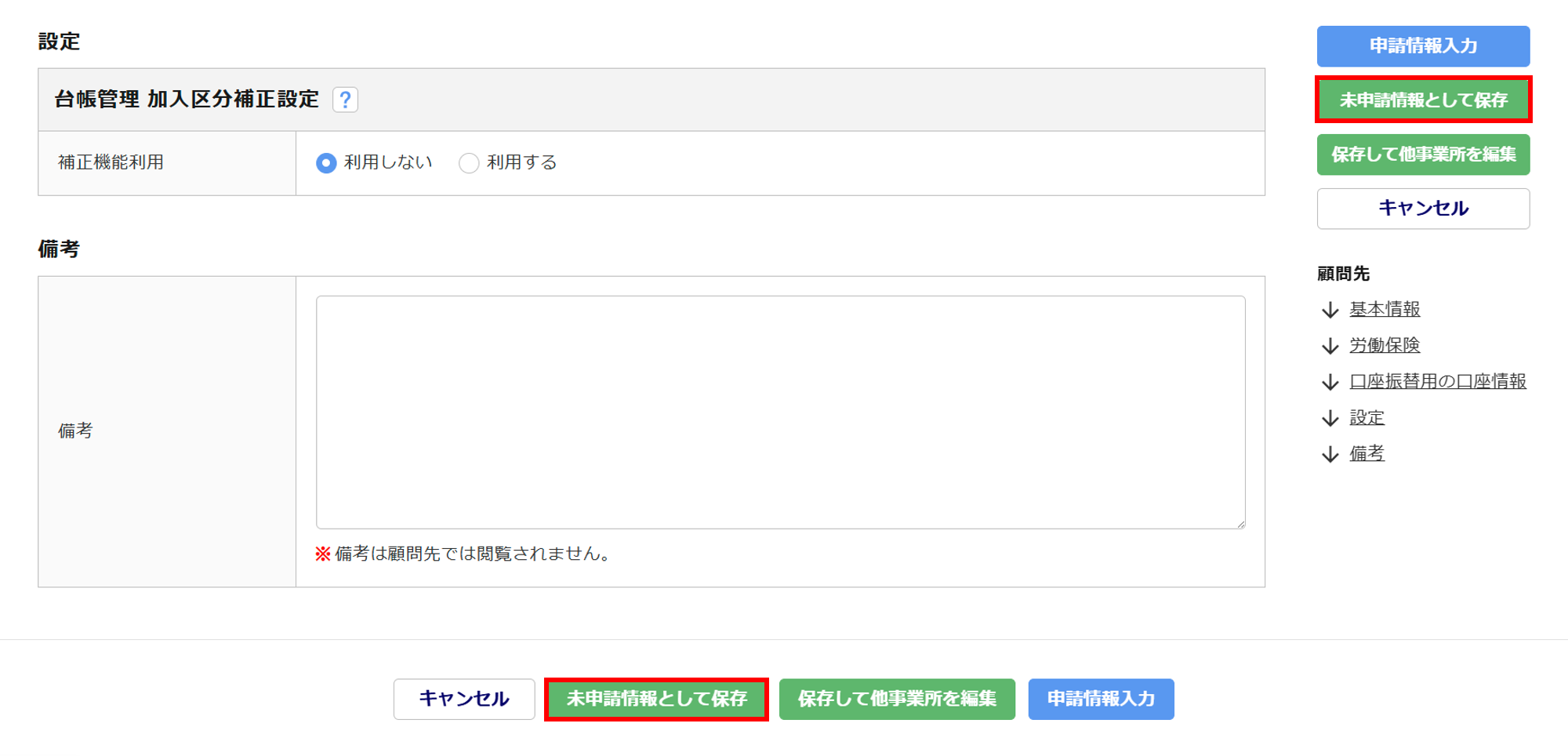This screenshot has height=756, width=1568.
Task: Click the down arrow beside 備考 link
Action: [x=1330, y=454]
